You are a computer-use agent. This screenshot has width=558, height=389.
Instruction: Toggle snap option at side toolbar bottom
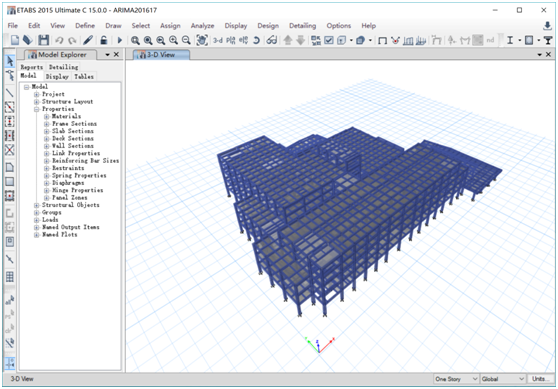[10, 363]
